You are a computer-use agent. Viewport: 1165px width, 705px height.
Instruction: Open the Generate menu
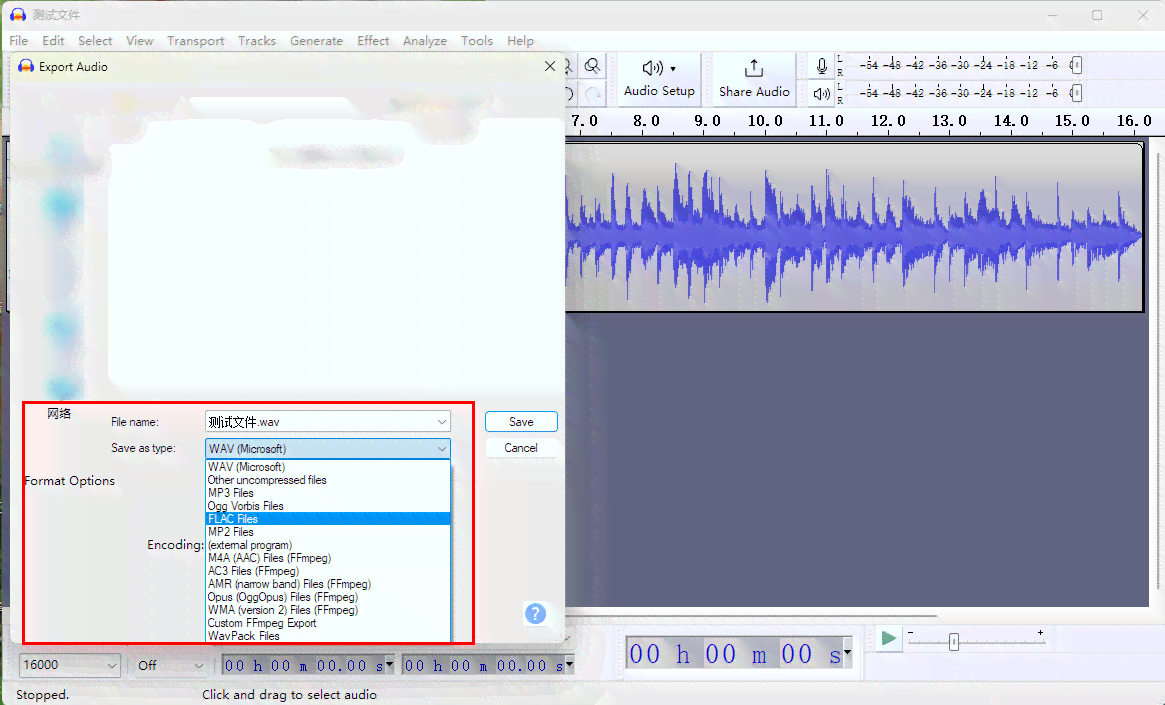(317, 41)
